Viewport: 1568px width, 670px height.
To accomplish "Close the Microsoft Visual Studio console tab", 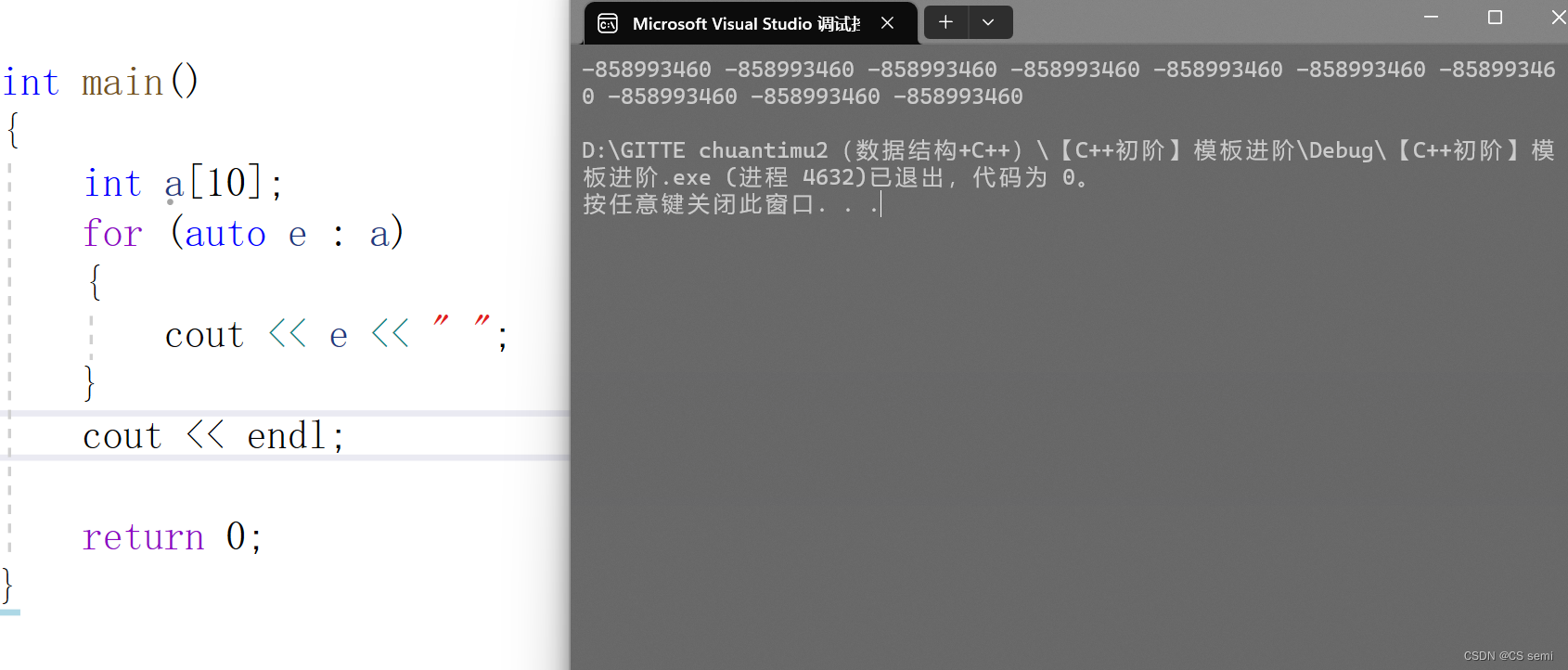I will coord(888,23).
